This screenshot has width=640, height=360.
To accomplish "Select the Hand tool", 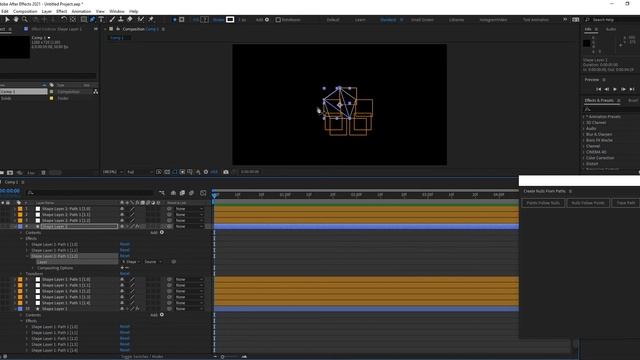I will (16, 19).
